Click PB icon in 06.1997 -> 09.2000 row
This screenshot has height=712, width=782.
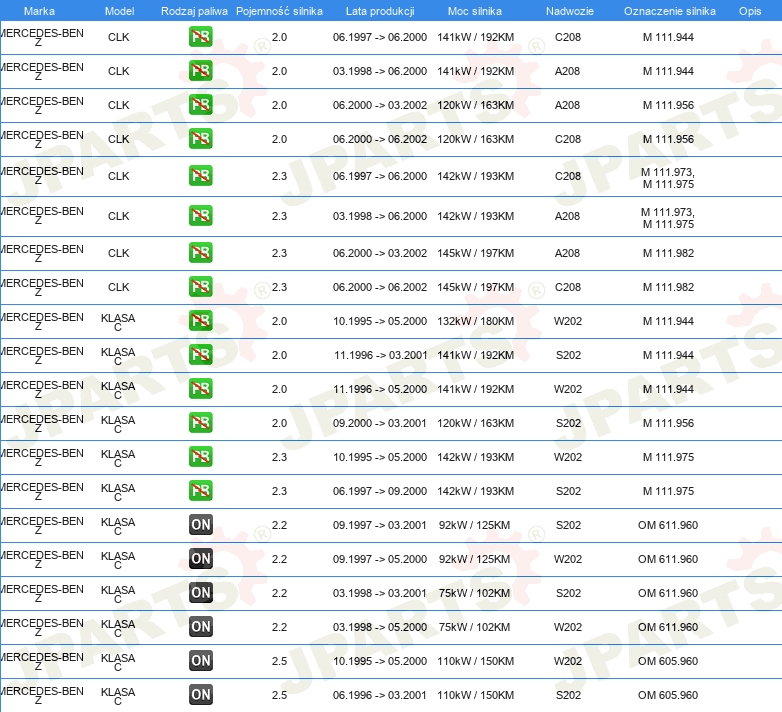click(201, 491)
